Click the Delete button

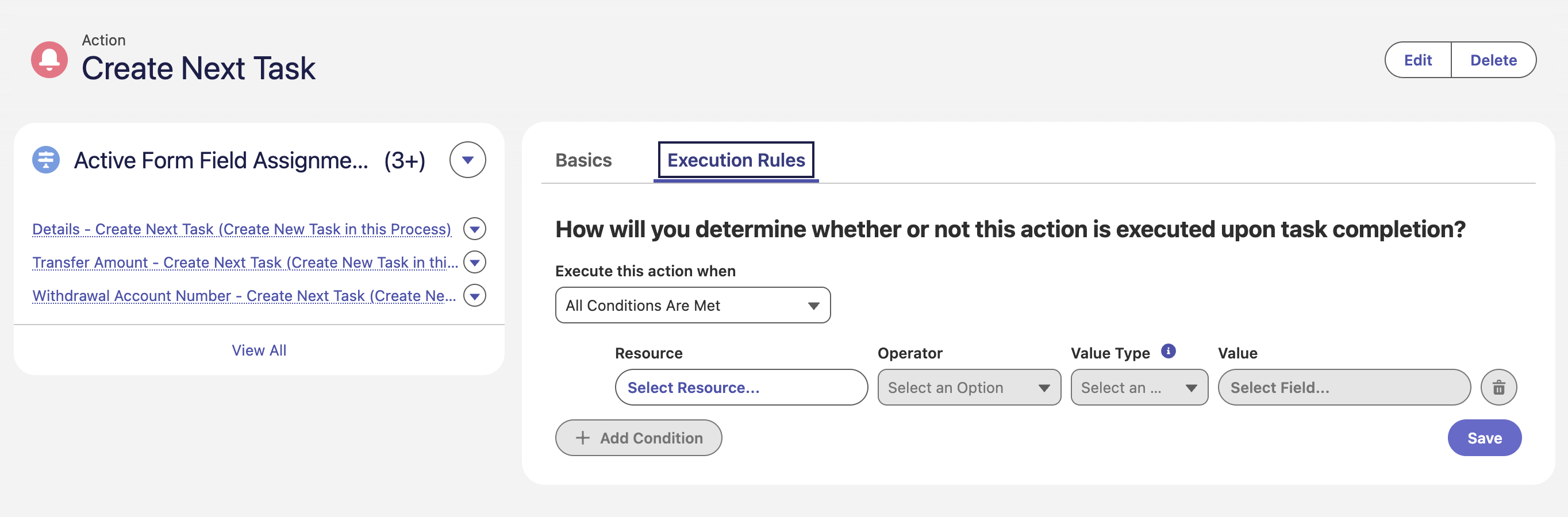coord(1493,60)
